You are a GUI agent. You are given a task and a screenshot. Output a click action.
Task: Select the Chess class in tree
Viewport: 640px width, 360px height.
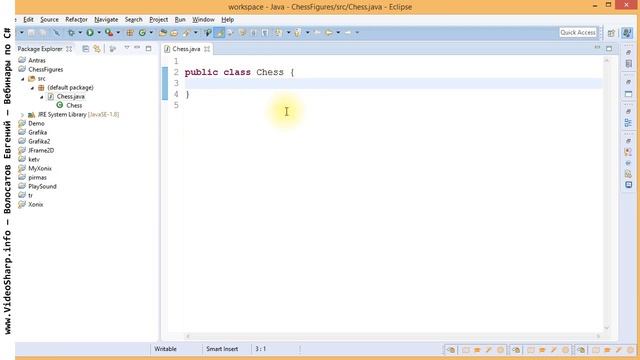[74, 105]
